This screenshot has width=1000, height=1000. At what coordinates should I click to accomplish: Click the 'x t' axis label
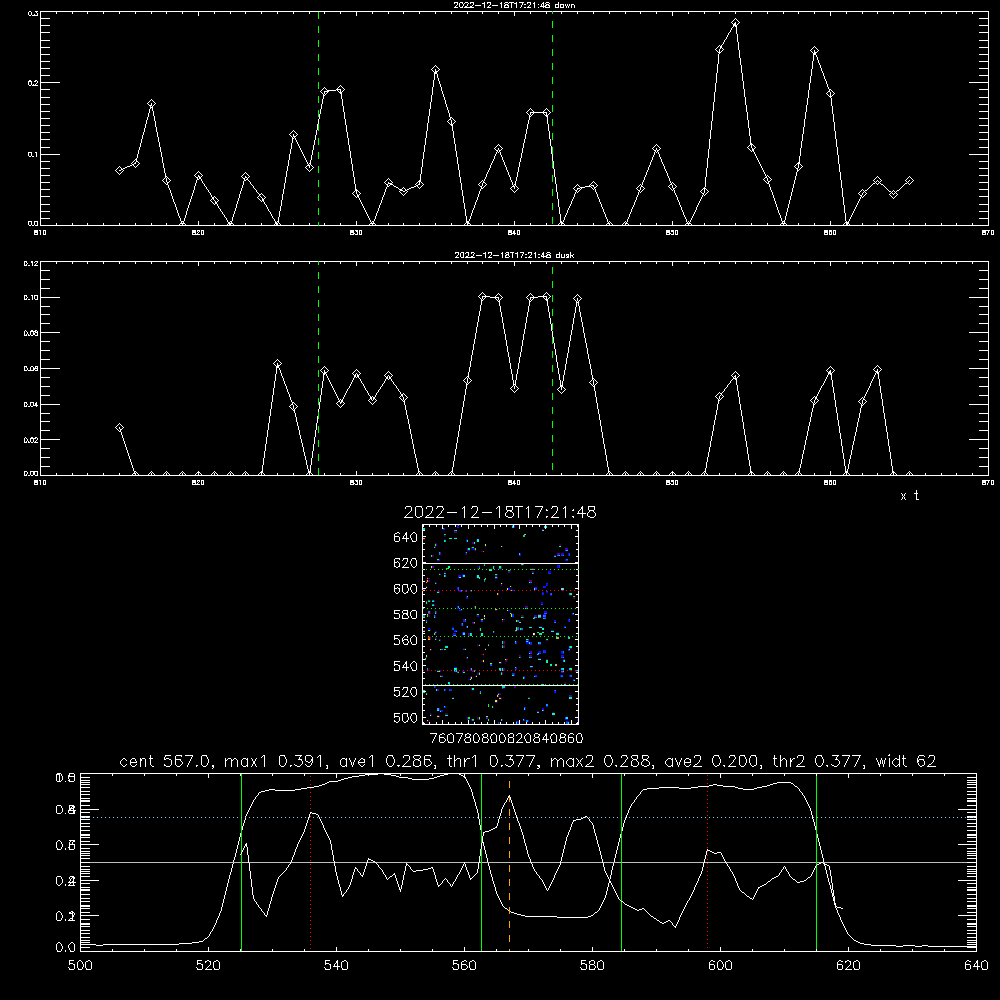click(x=909, y=496)
